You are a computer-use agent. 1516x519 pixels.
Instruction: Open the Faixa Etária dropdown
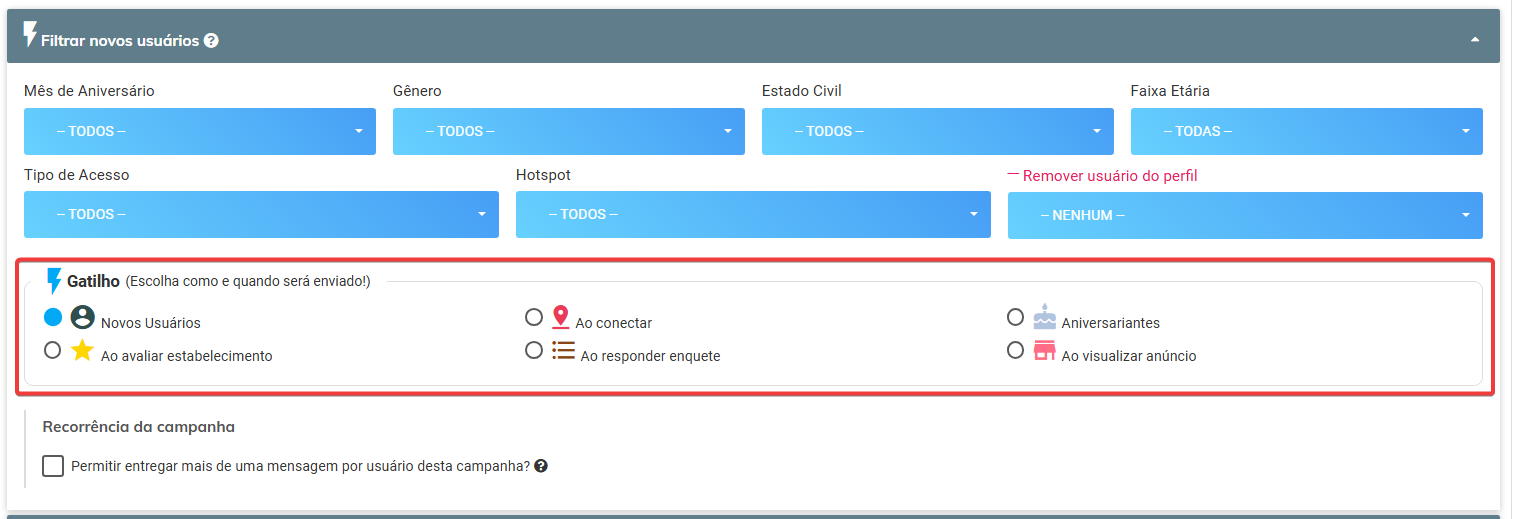pyautogui.click(x=1306, y=131)
